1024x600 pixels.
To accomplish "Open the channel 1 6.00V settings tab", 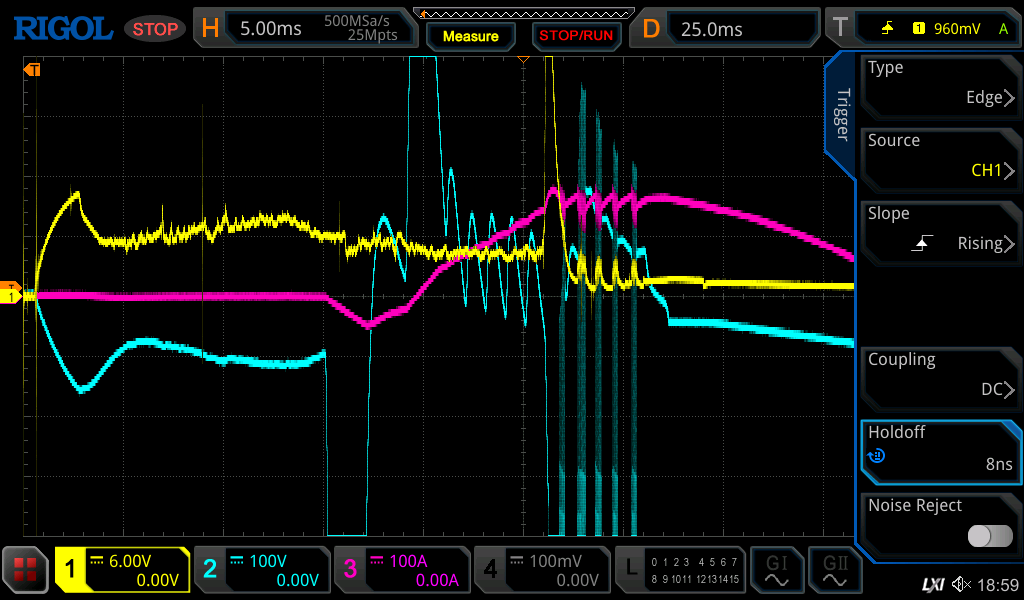I will 122,570.
